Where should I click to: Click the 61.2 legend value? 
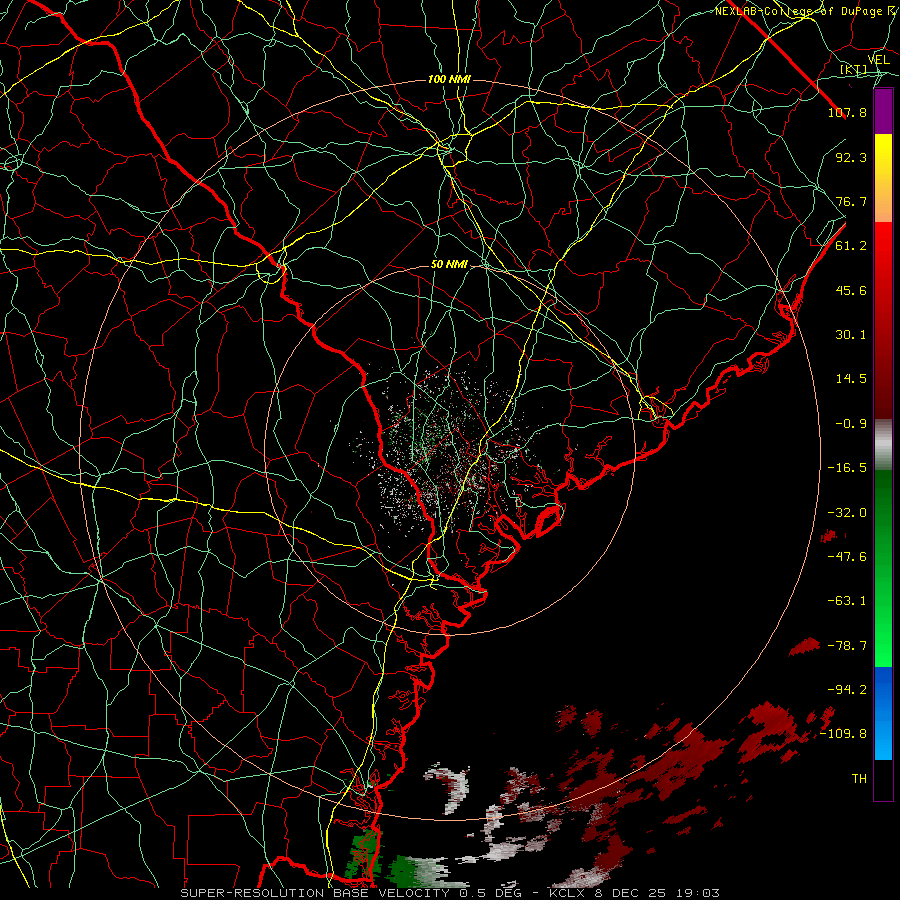coord(851,246)
